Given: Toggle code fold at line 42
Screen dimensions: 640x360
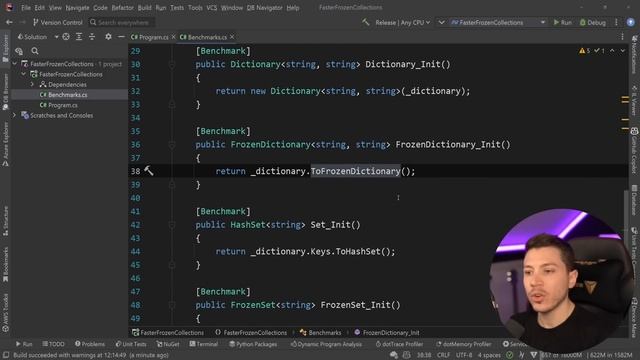Looking at the screenshot, I should 172,225.
